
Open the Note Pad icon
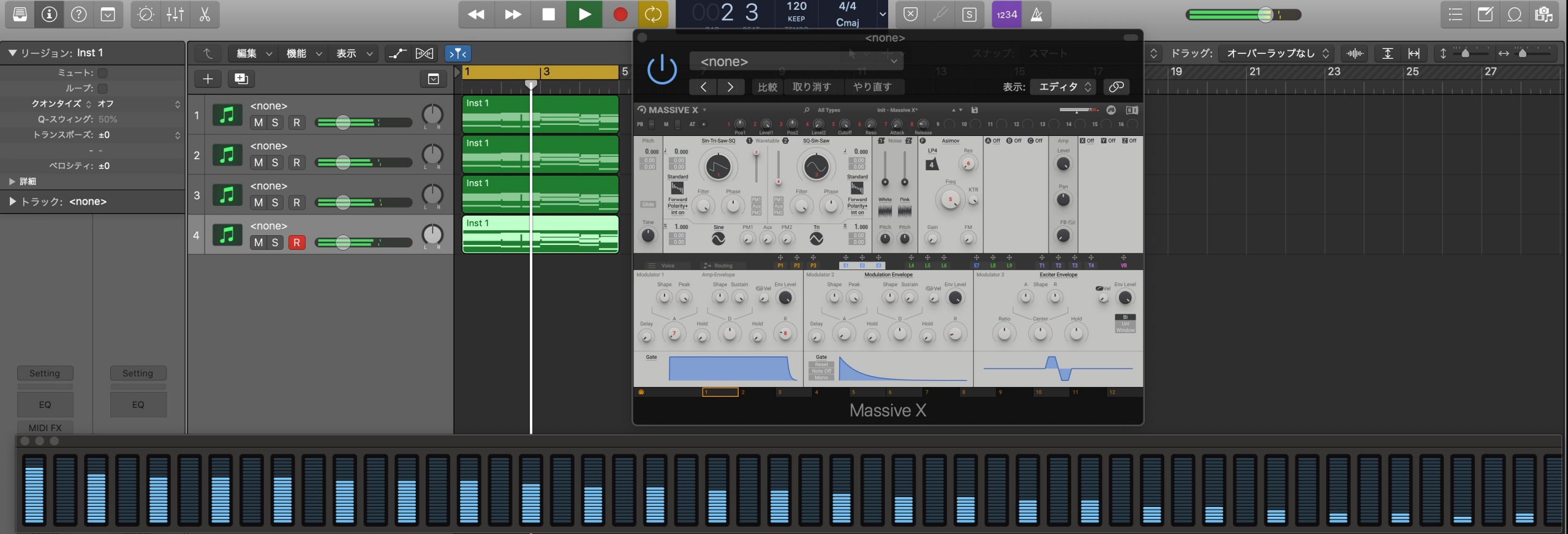click(1485, 14)
